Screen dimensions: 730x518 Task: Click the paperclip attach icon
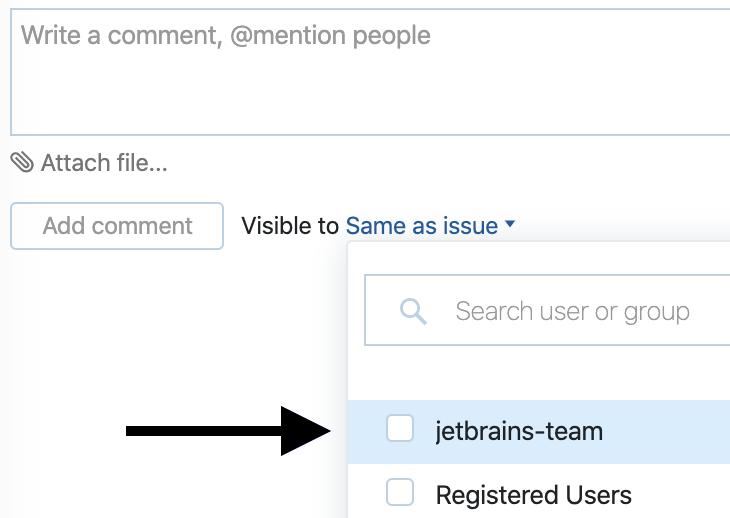[x=22, y=162]
